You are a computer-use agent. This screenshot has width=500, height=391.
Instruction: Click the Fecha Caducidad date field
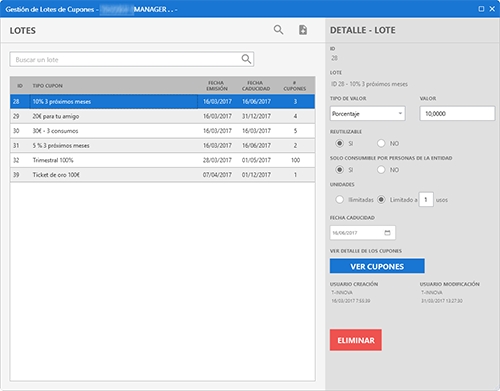pos(363,233)
